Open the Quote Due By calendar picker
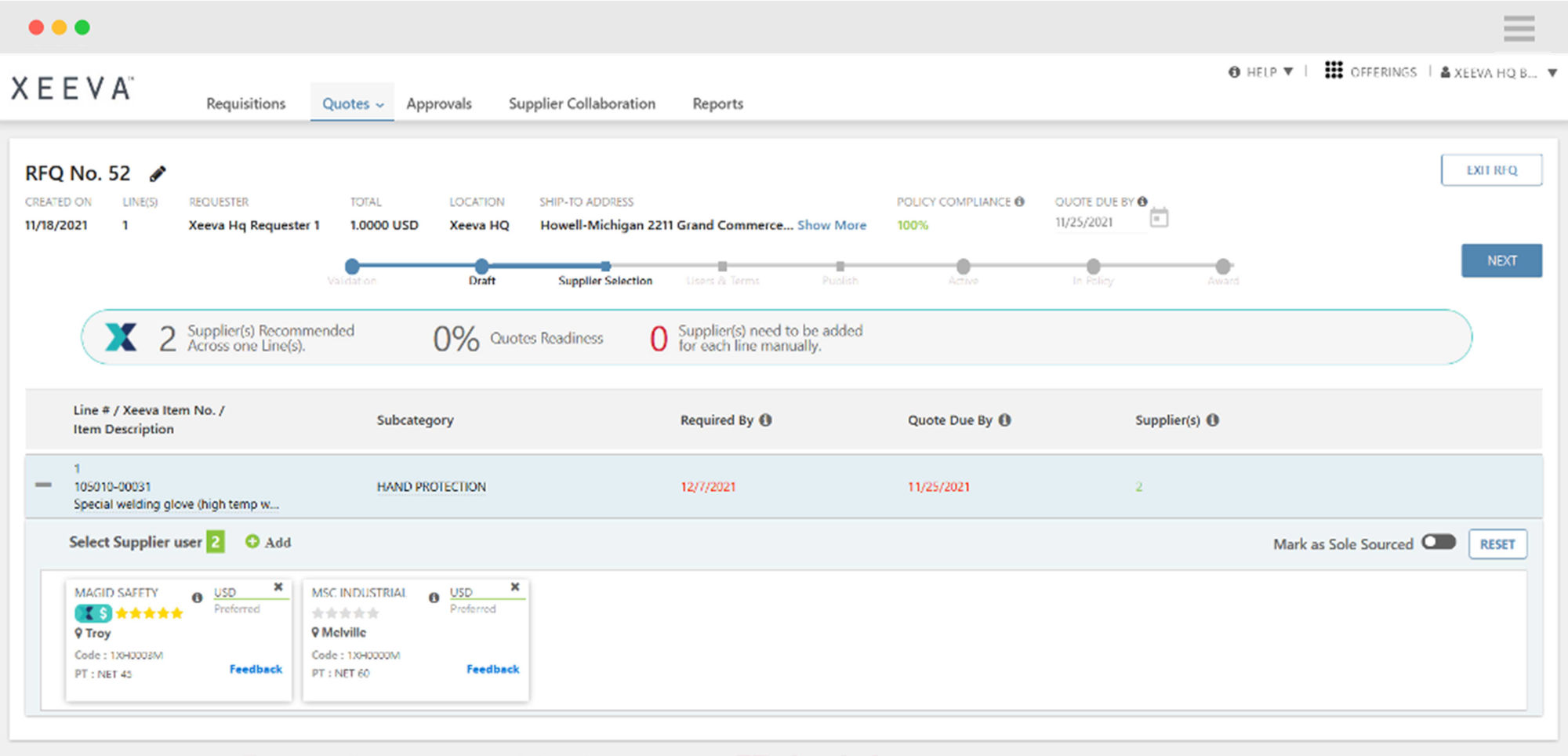 pyautogui.click(x=1159, y=218)
